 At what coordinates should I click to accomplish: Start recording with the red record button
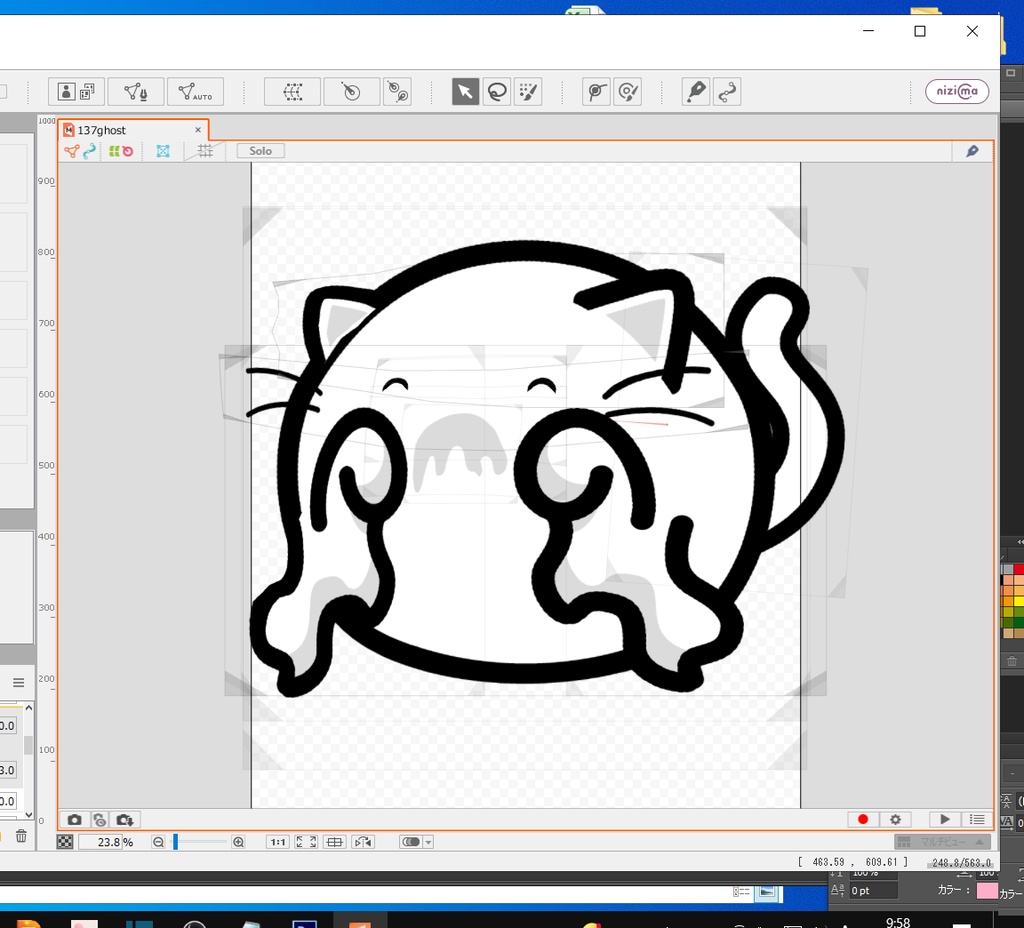coord(863,819)
